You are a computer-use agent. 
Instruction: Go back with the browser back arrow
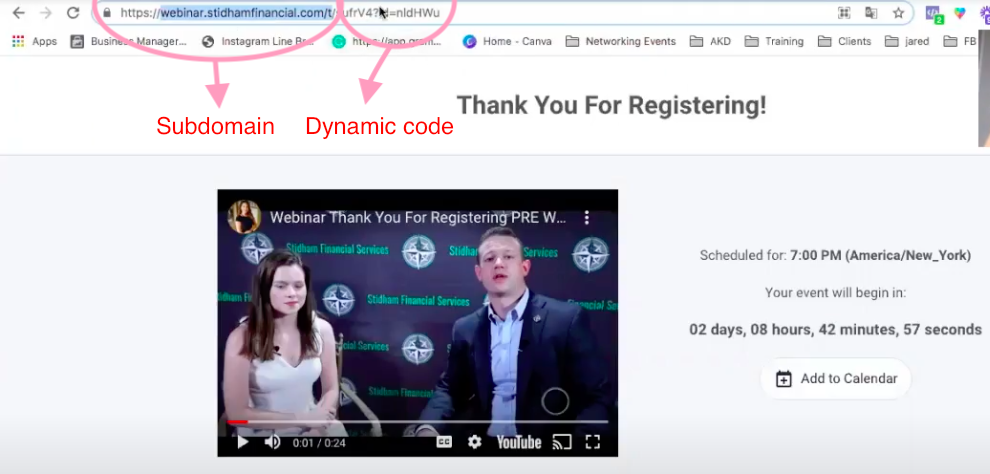(19, 13)
